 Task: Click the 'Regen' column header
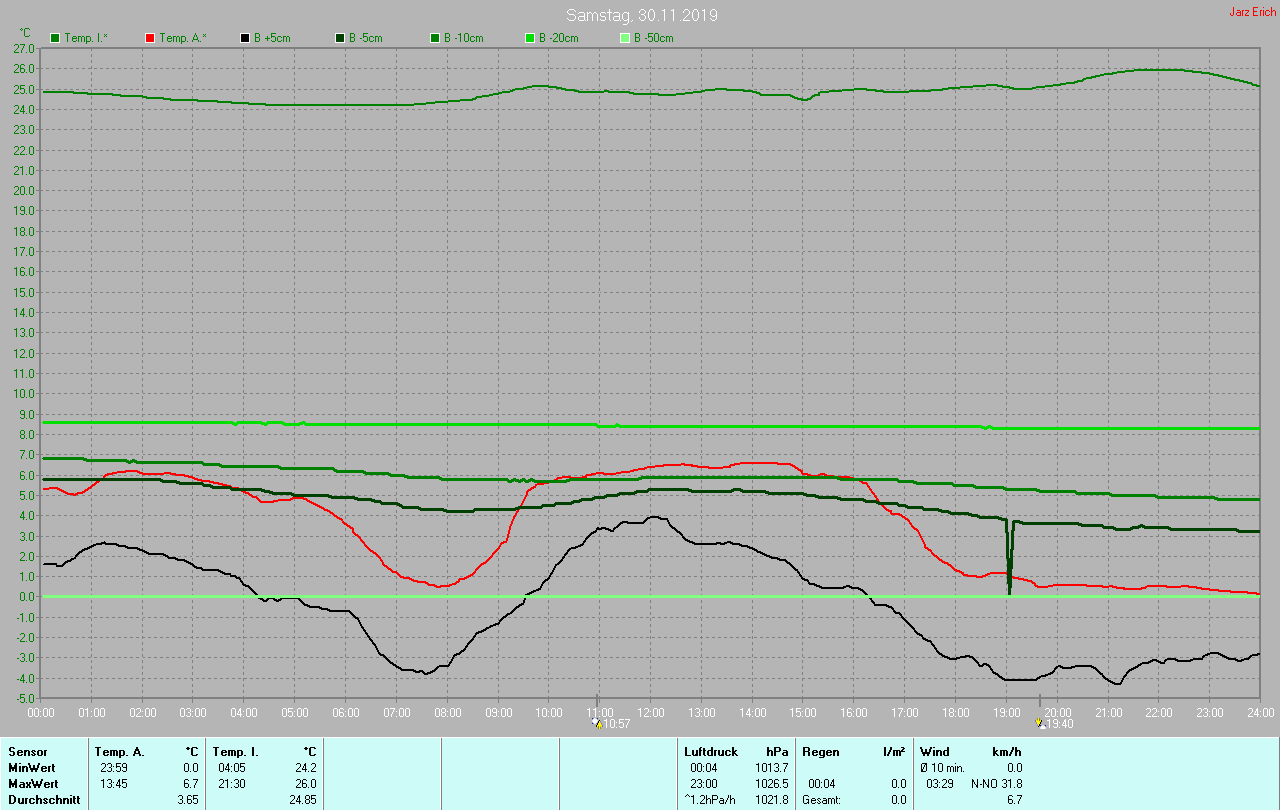[819, 751]
